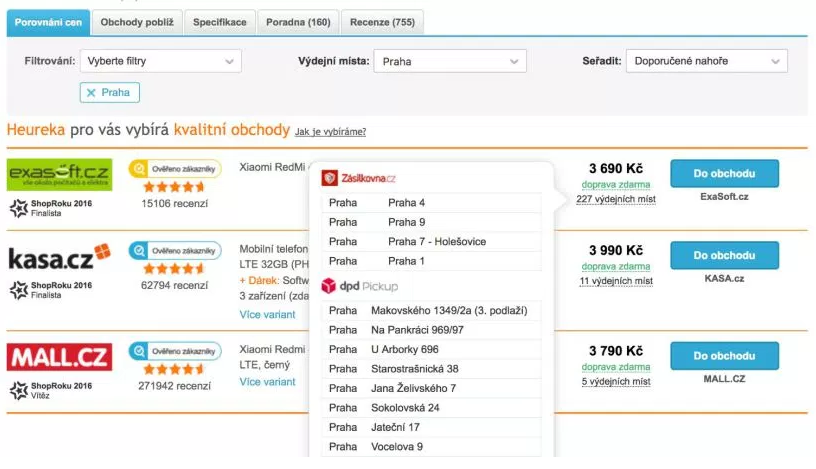This screenshot has height=469, width=816.
Task: Click Ověřeno zákazníky badge for kasa.cz
Action: coord(175,250)
